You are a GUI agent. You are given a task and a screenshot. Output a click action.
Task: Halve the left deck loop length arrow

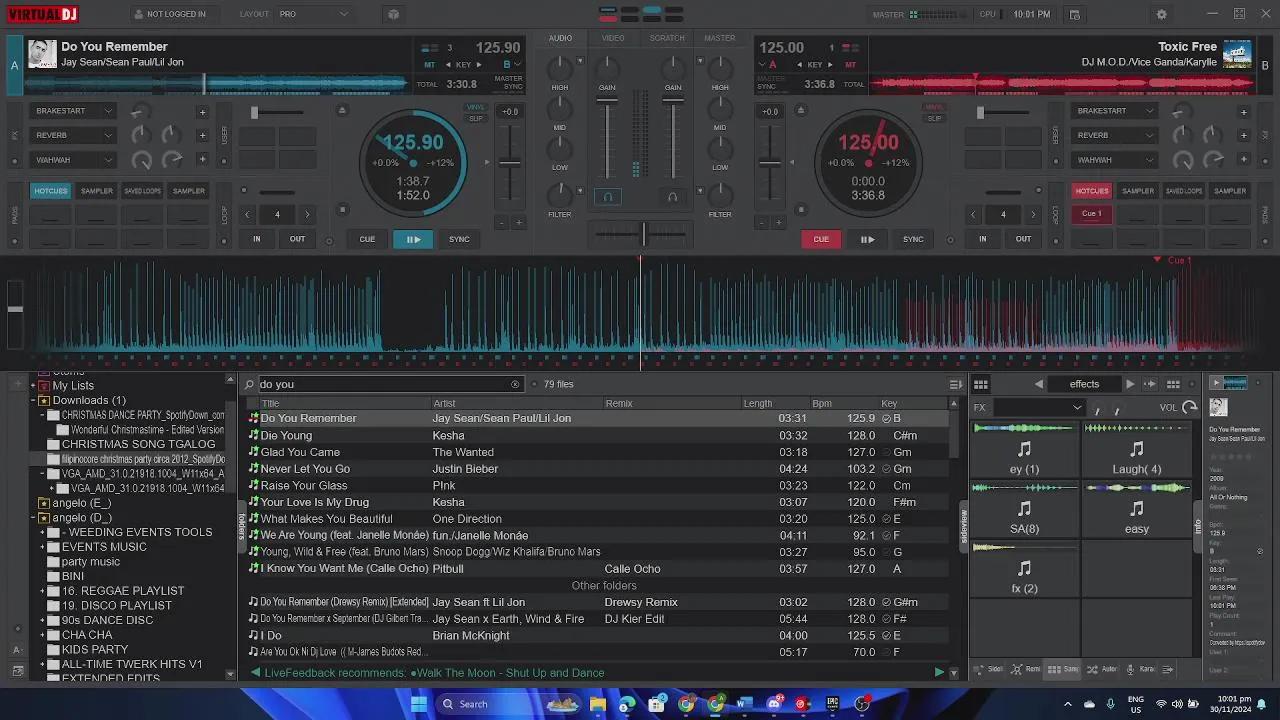[x=247, y=214]
